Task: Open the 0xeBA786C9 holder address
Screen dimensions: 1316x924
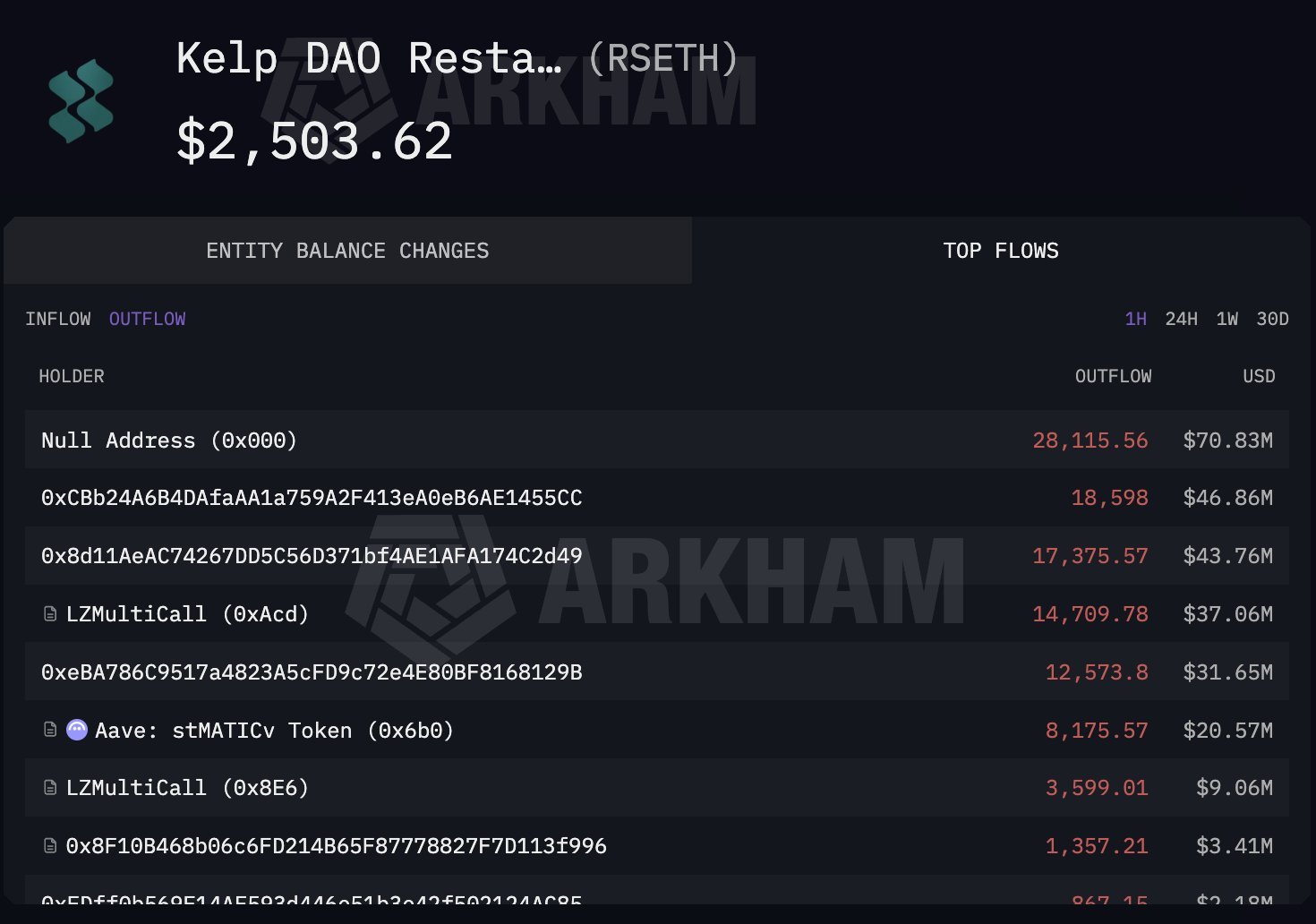Action: click(x=312, y=672)
